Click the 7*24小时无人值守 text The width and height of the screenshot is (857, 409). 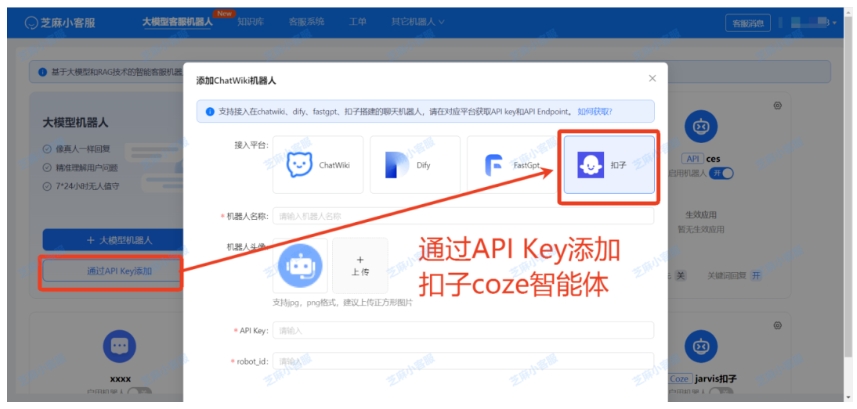87,186
